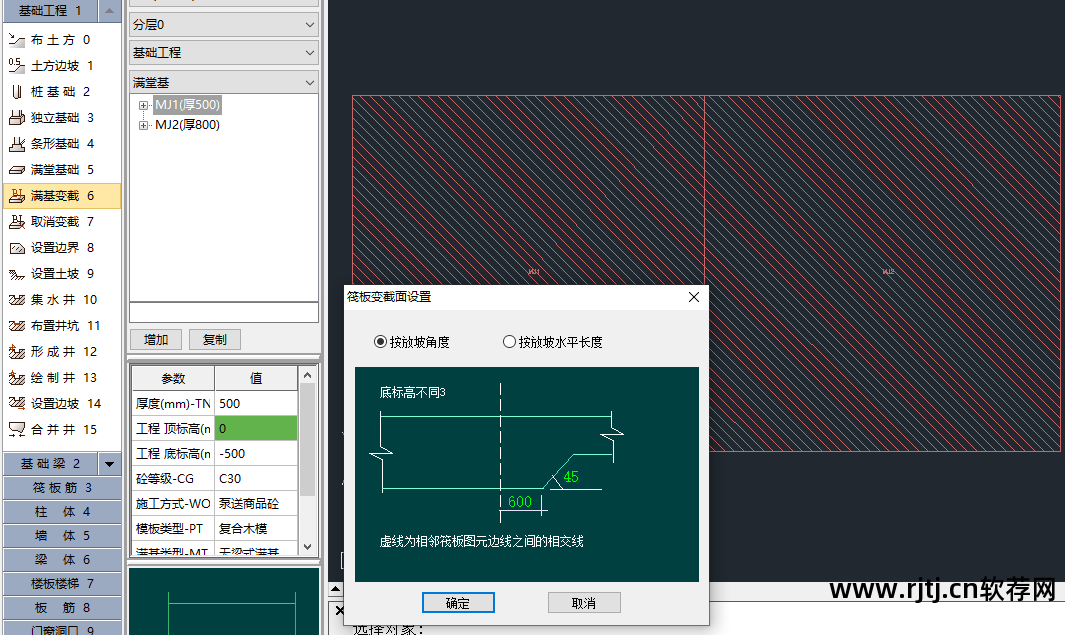Image resolution: width=1065 pixels, height=635 pixels.
Task: Select the 条形基础 strip foundation icon
Action: point(16,144)
